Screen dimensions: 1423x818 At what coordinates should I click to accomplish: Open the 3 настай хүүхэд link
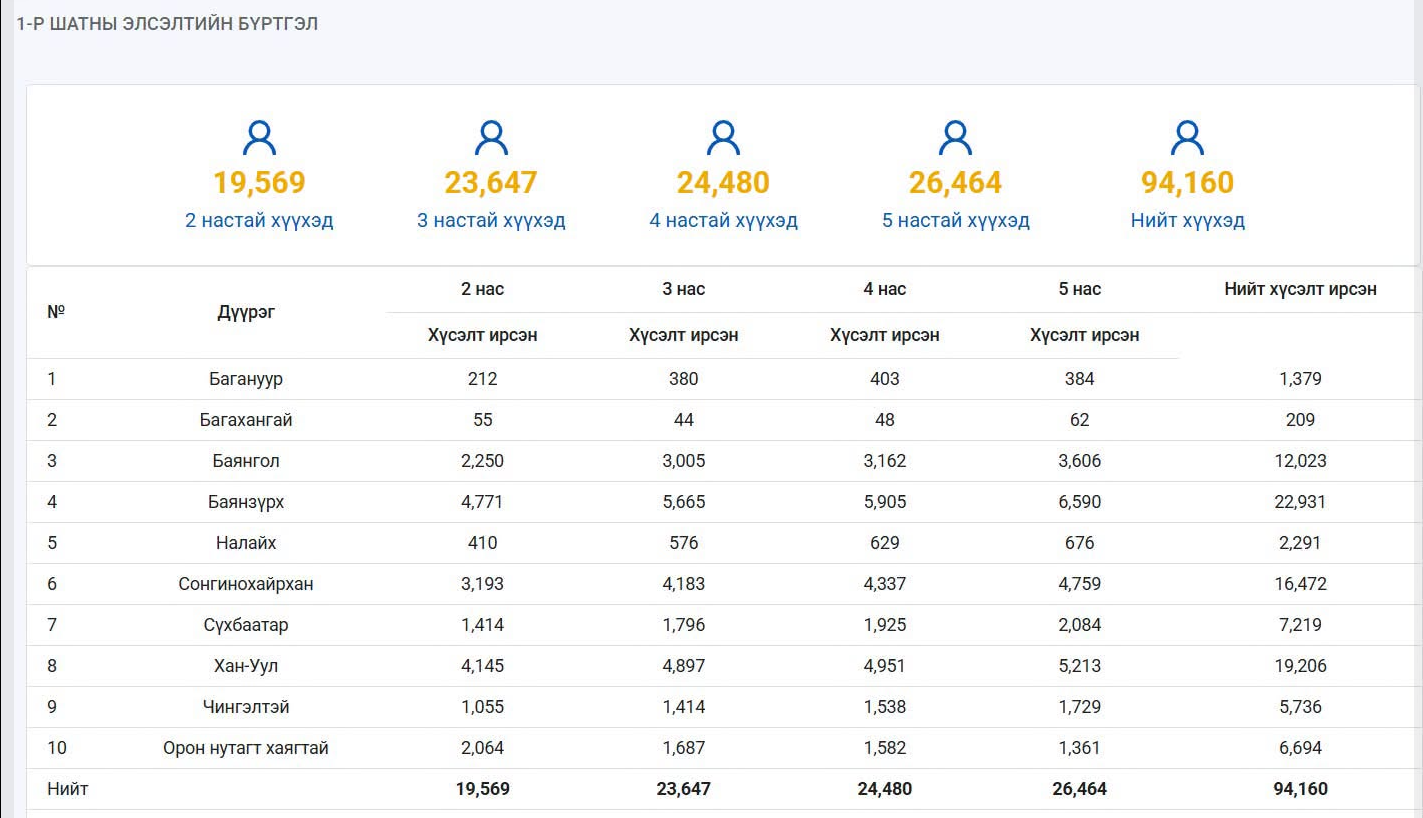coord(491,220)
